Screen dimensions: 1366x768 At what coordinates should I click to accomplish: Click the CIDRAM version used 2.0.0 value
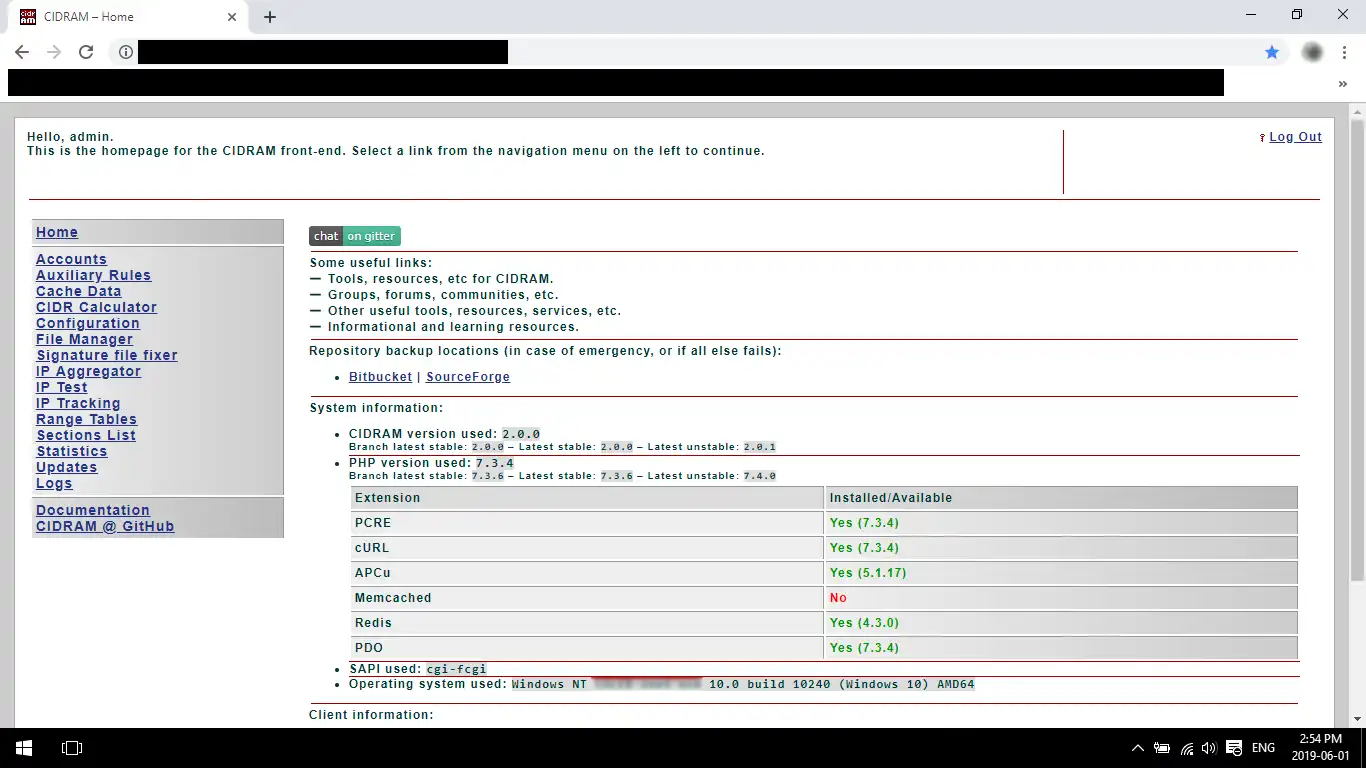click(x=521, y=434)
